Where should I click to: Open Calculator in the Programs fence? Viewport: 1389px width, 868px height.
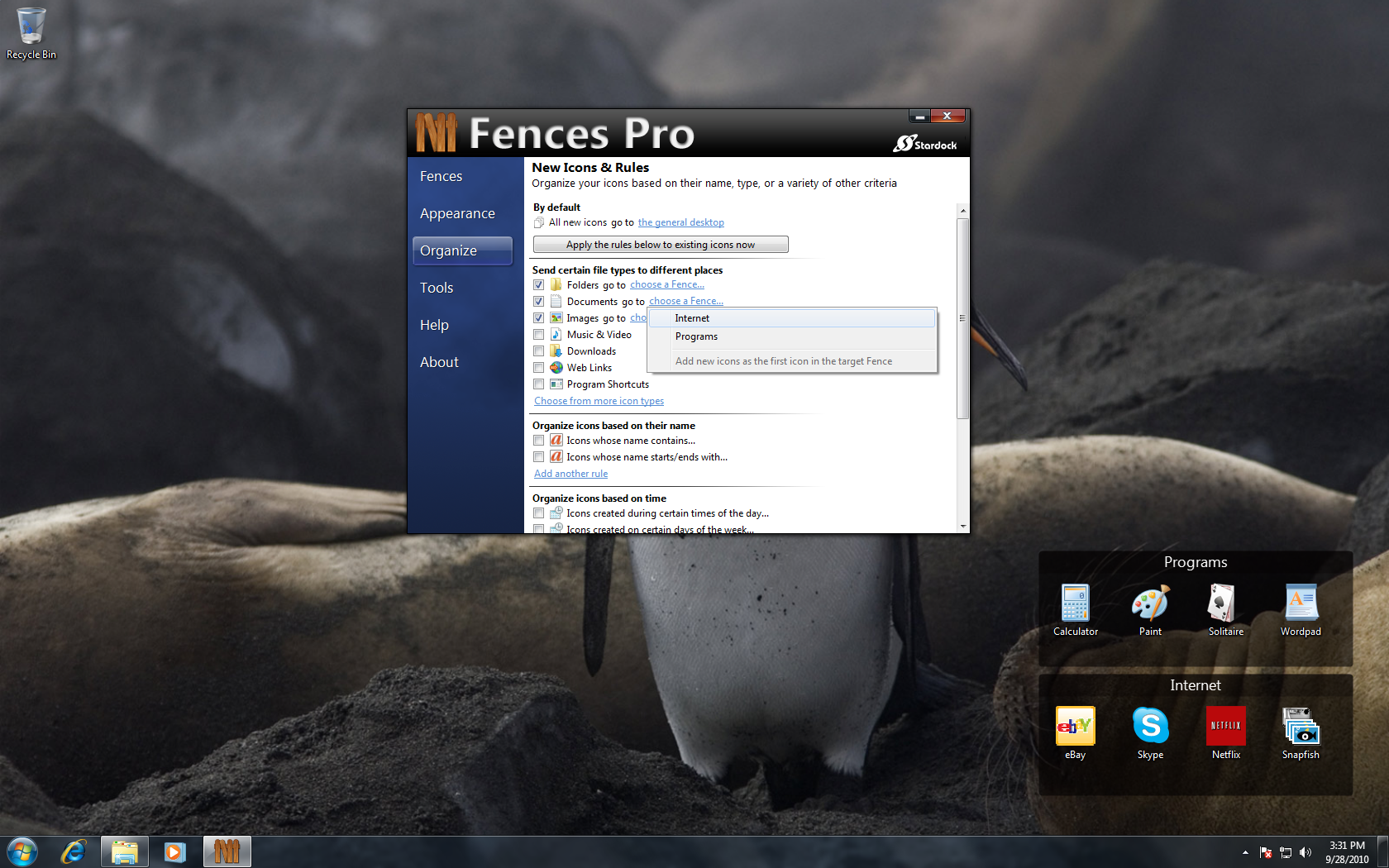(x=1076, y=610)
